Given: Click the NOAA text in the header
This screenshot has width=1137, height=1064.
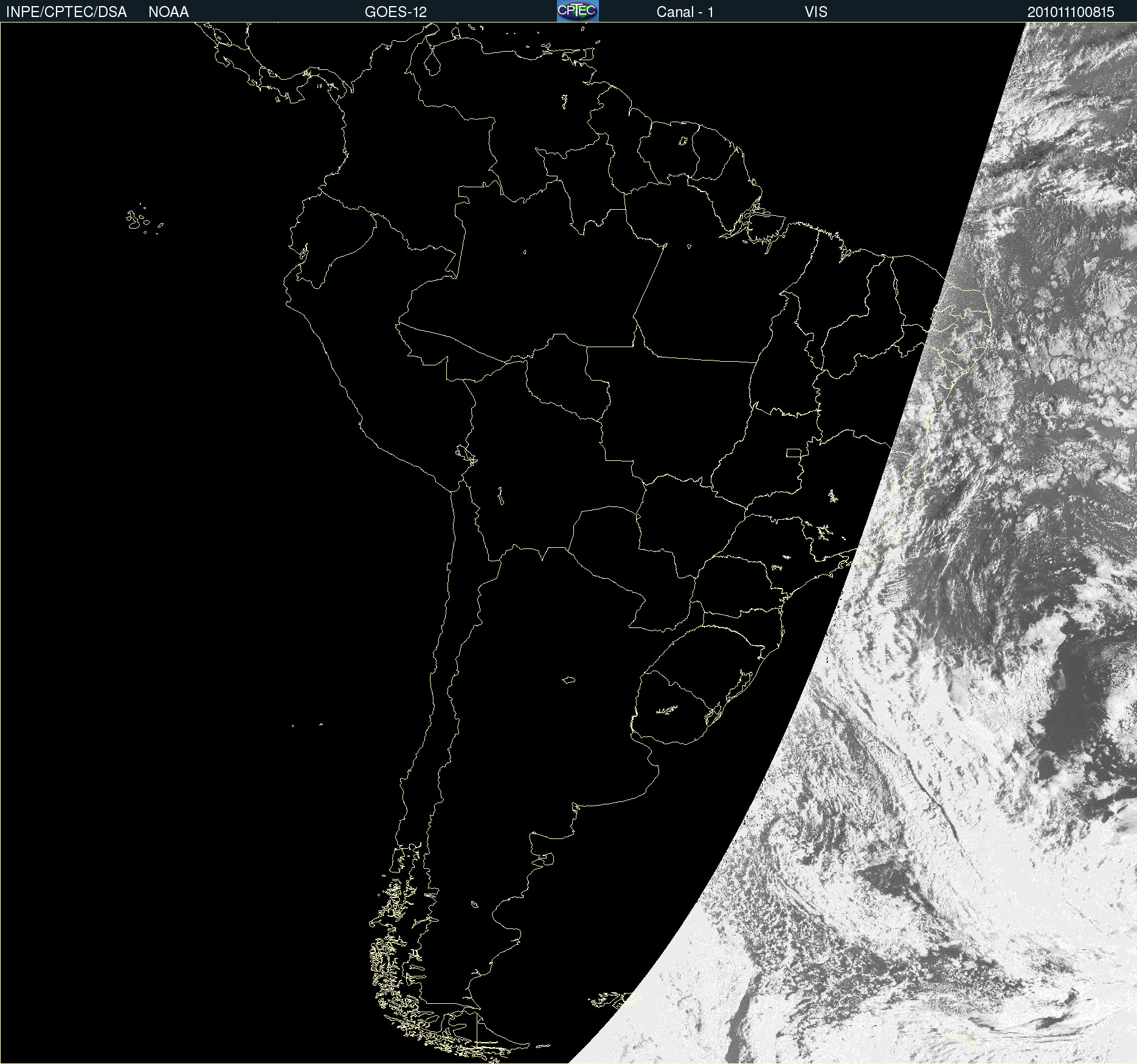Looking at the screenshot, I should [x=168, y=12].
